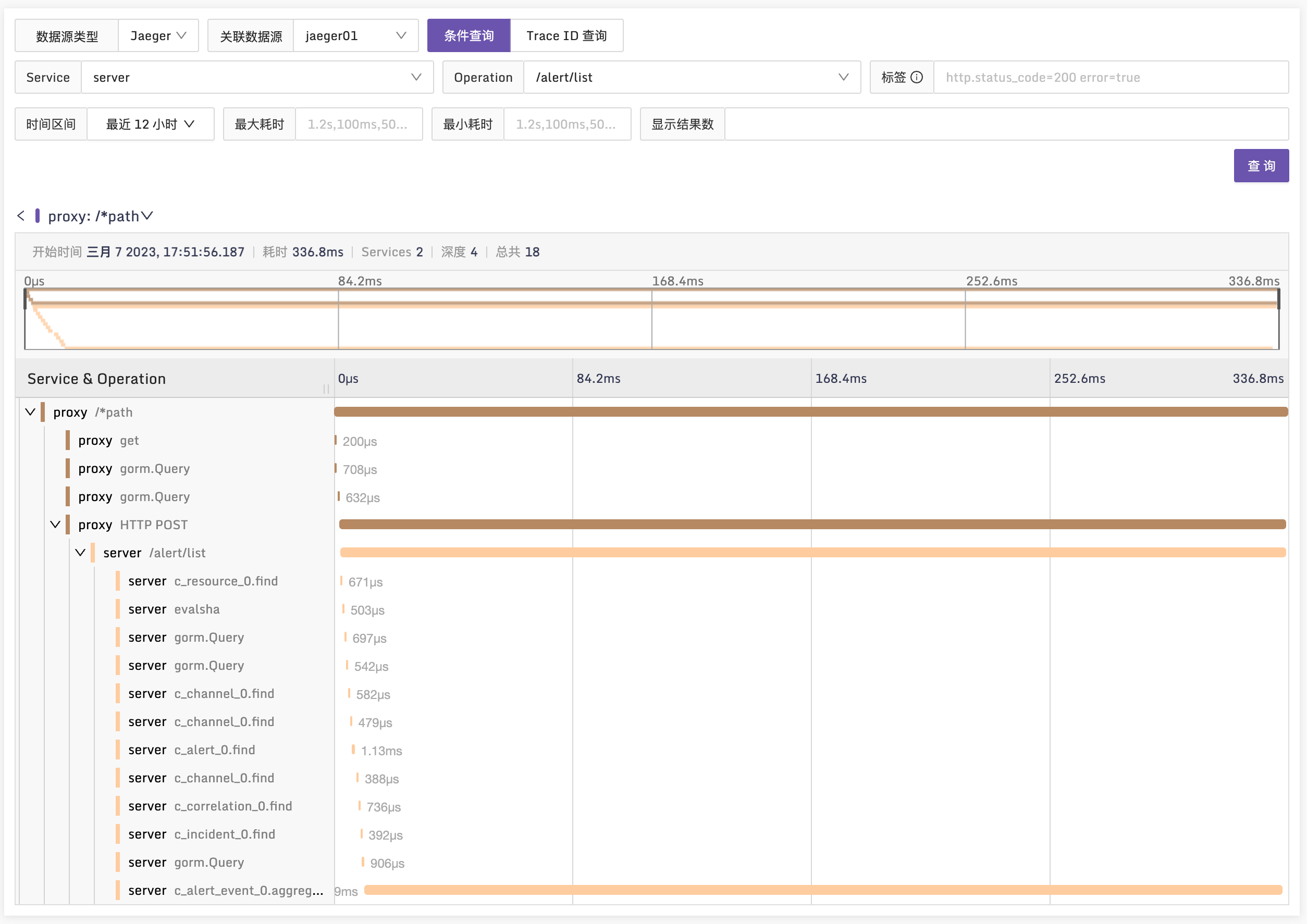Click the right handle of the minimap overview
1307x924 pixels.
pyautogui.click(x=1278, y=299)
